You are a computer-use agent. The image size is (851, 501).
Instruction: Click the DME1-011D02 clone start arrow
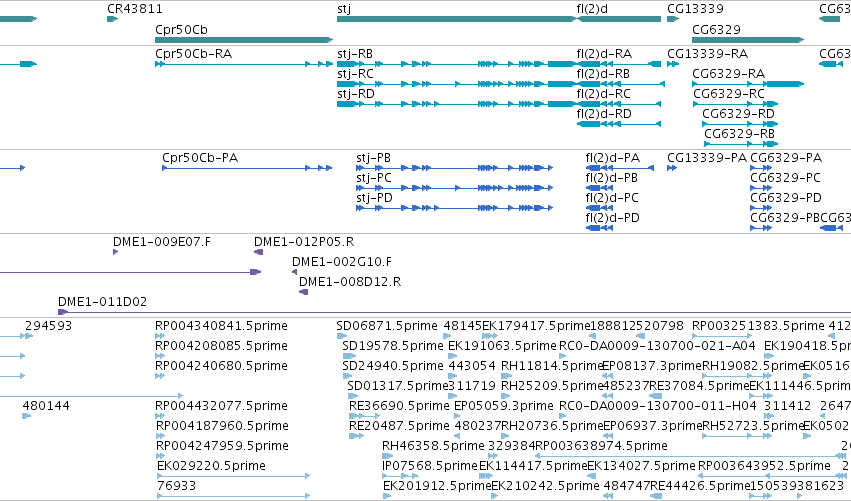coord(63,312)
